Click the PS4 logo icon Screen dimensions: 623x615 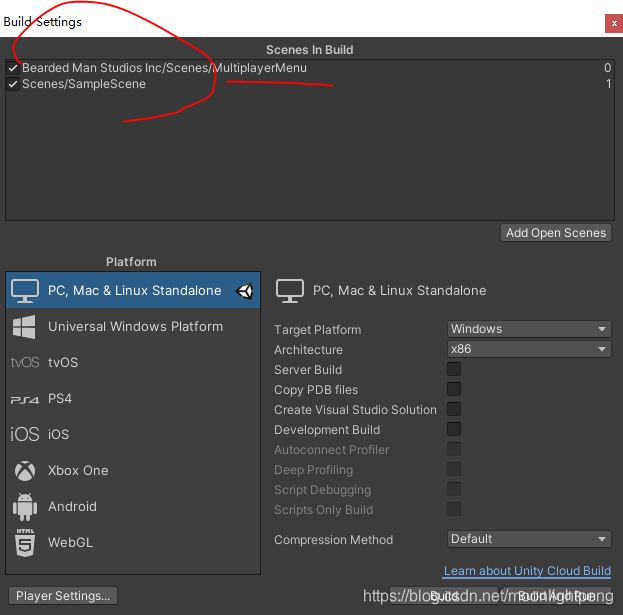point(25,400)
